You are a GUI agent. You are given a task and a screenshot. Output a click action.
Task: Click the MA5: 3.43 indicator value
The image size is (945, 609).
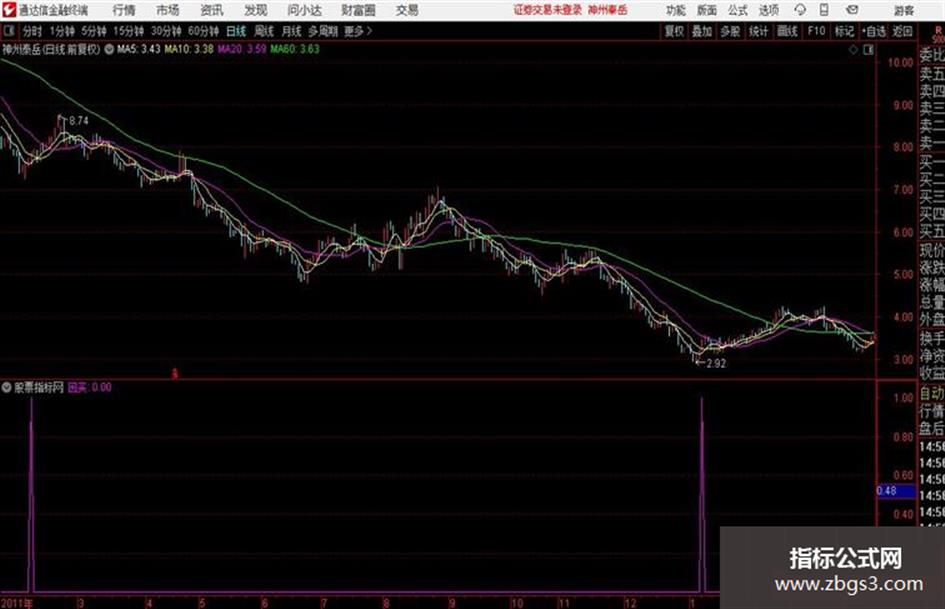[139, 49]
